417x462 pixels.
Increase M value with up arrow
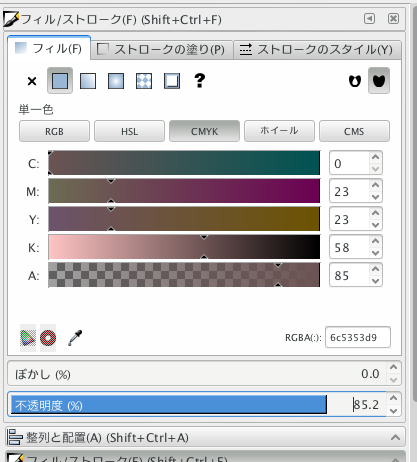376,185
